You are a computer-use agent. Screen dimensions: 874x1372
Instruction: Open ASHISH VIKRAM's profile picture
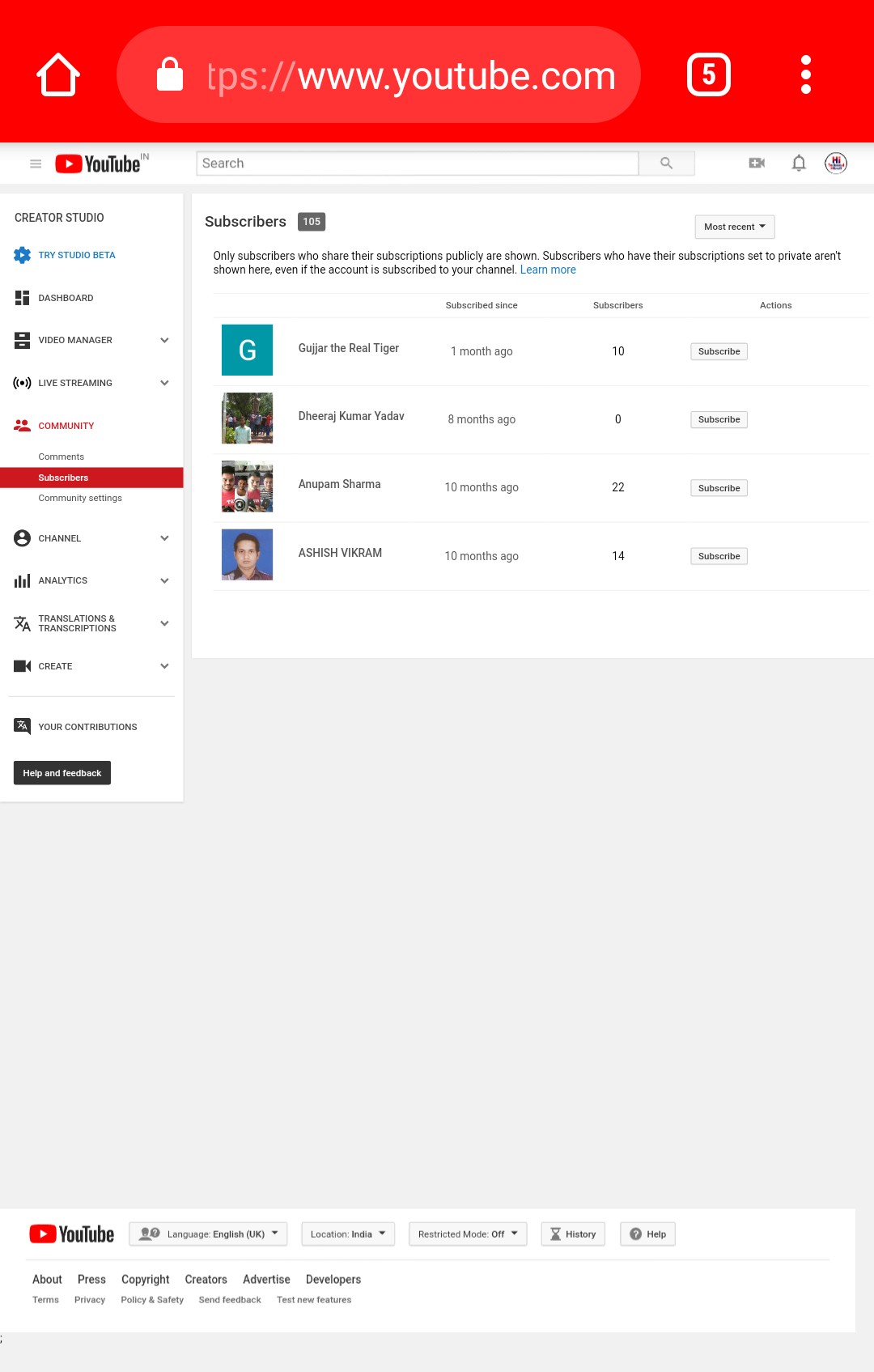[248, 554]
